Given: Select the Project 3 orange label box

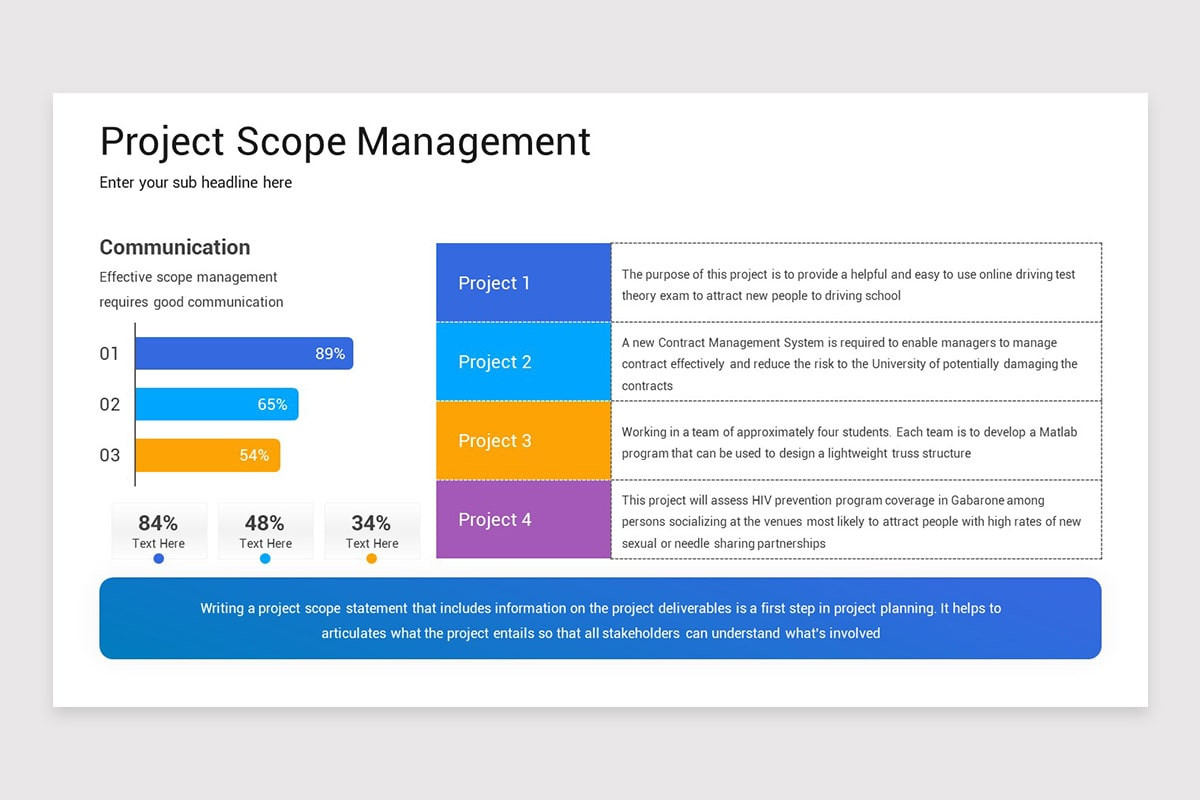Looking at the screenshot, I should click(523, 440).
